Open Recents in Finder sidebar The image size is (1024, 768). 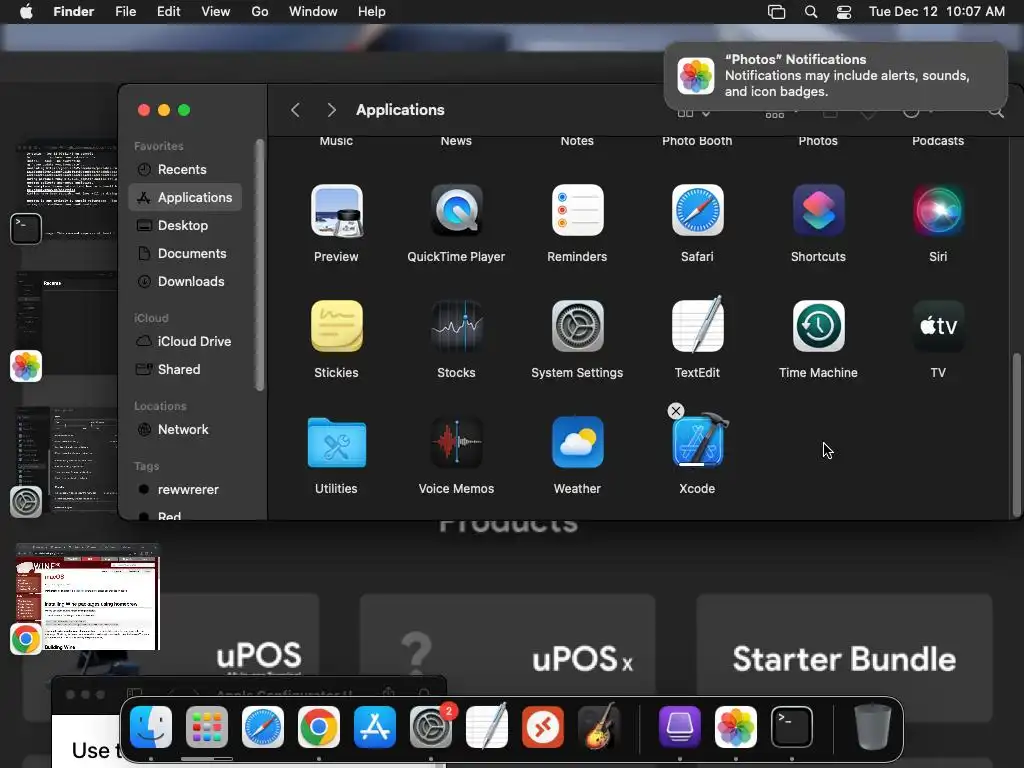tap(185, 170)
